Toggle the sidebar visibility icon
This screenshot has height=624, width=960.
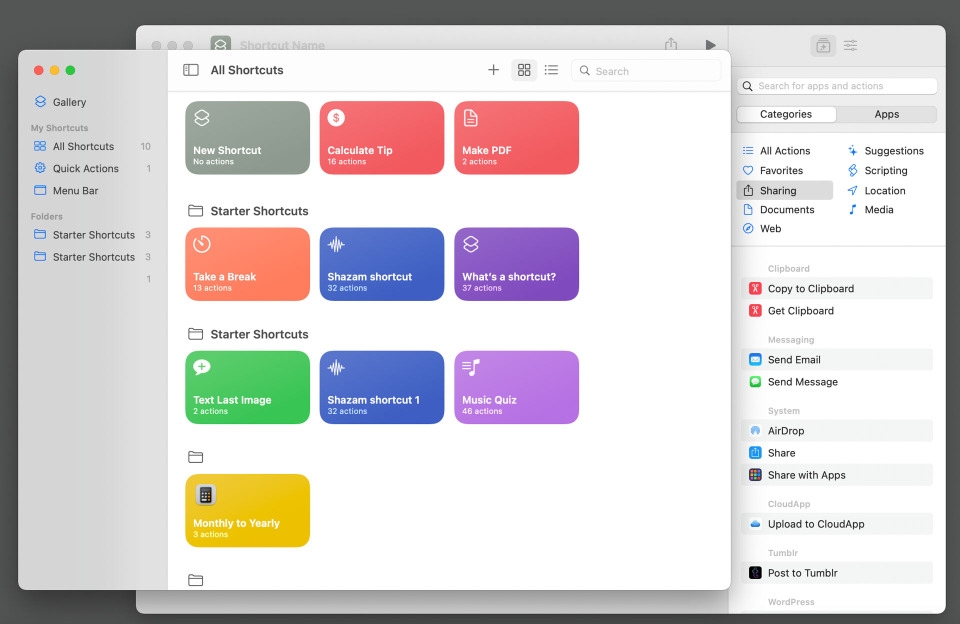(x=191, y=70)
